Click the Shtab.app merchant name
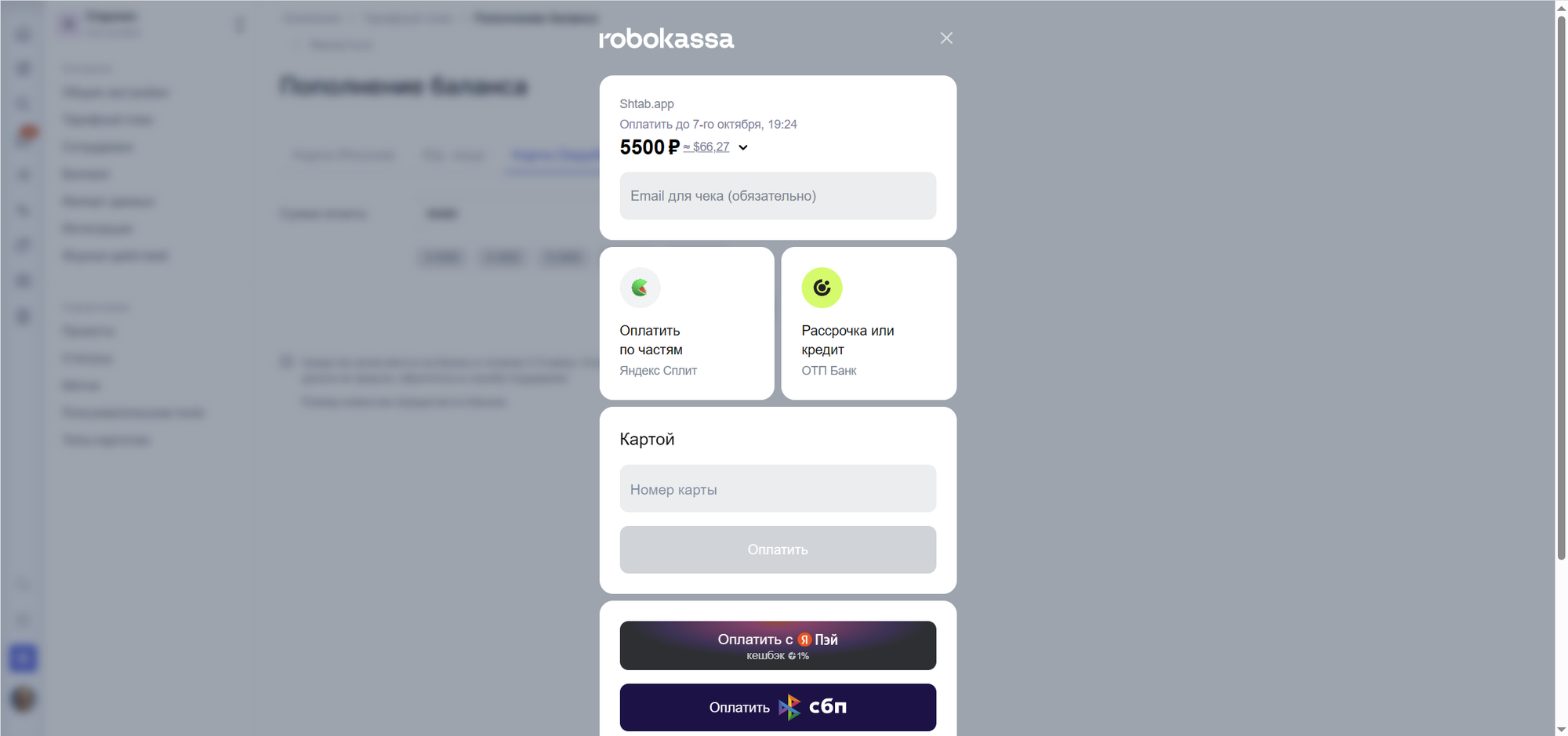Viewport: 1568px width, 736px height. coord(647,103)
